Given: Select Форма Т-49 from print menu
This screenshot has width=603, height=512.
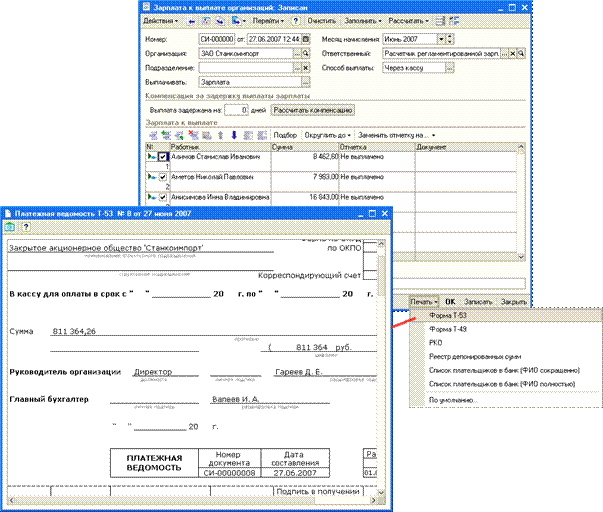Looking at the screenshot, I should click(443, 329).
